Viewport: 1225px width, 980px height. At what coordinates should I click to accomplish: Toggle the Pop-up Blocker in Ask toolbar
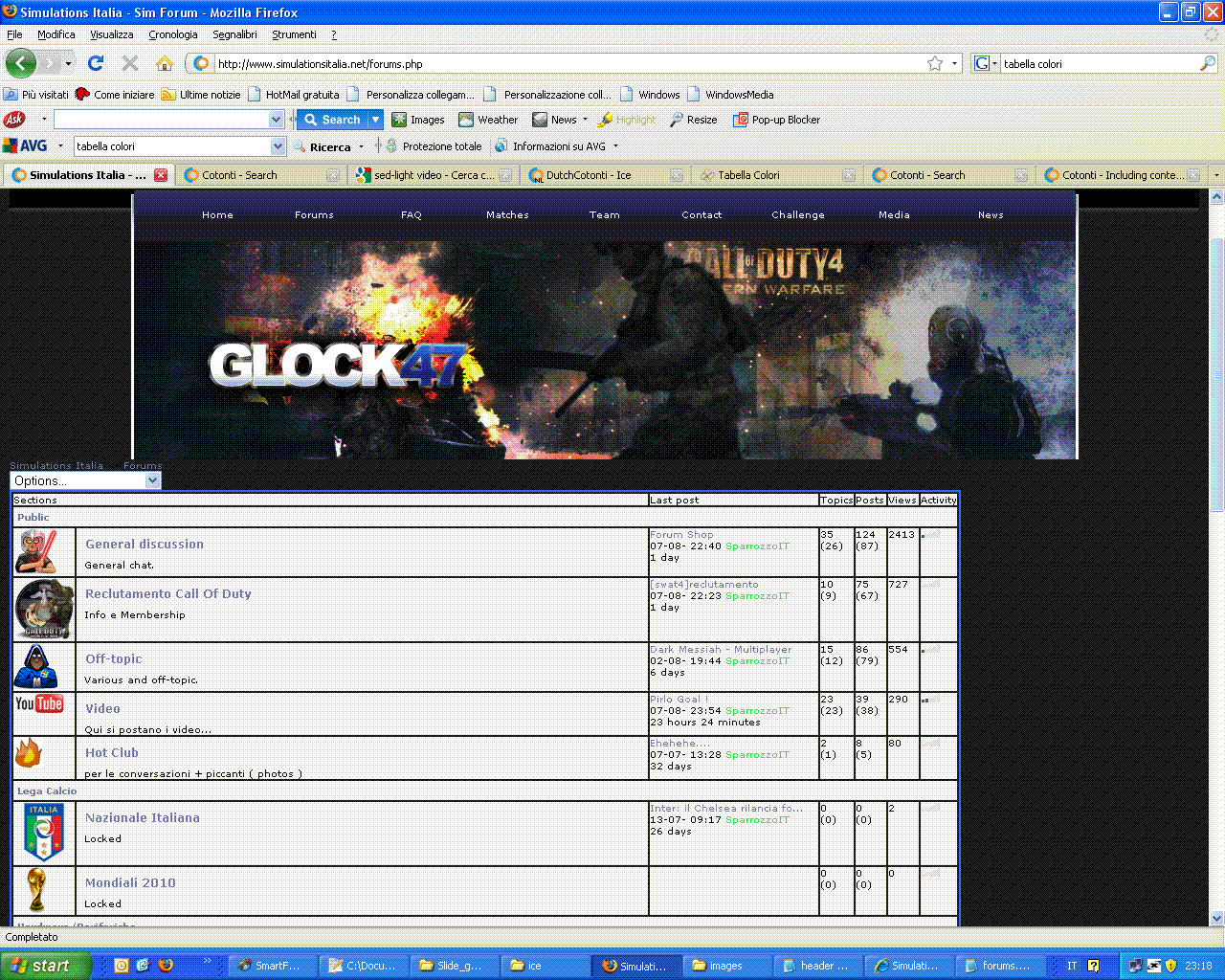point(776,120)
